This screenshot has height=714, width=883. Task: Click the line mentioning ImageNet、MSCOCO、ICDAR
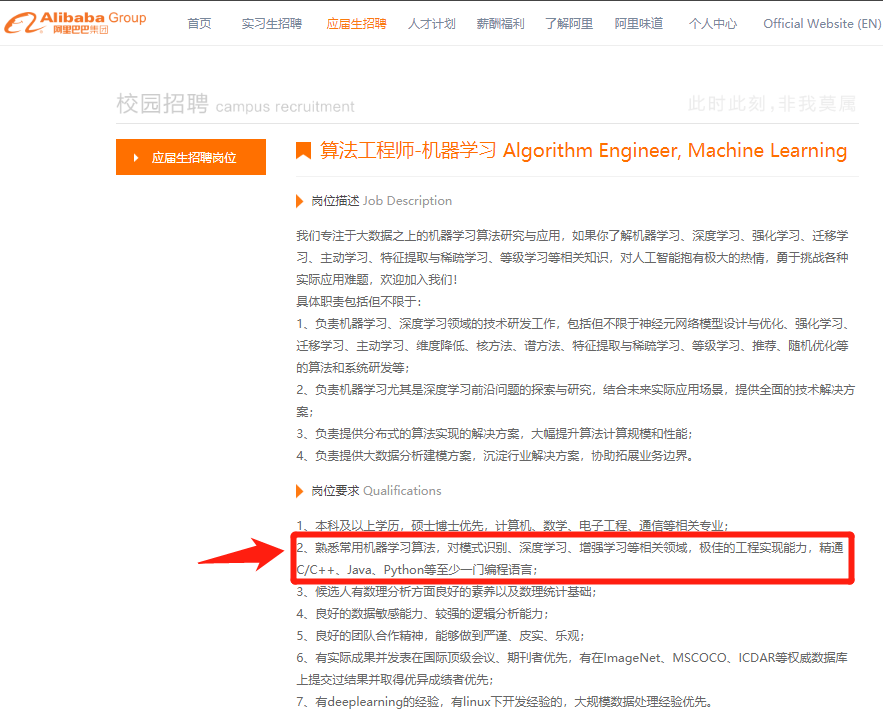click(x=572, y=658)
